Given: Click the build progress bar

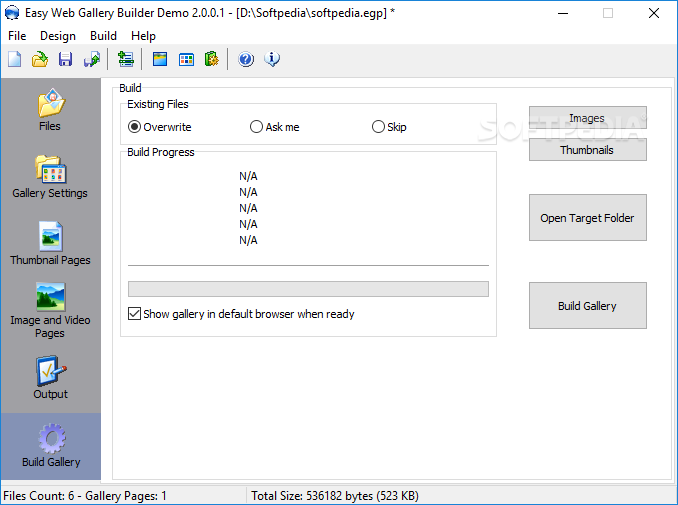Looking at the screenshot, I should click(x=308, y=289).
